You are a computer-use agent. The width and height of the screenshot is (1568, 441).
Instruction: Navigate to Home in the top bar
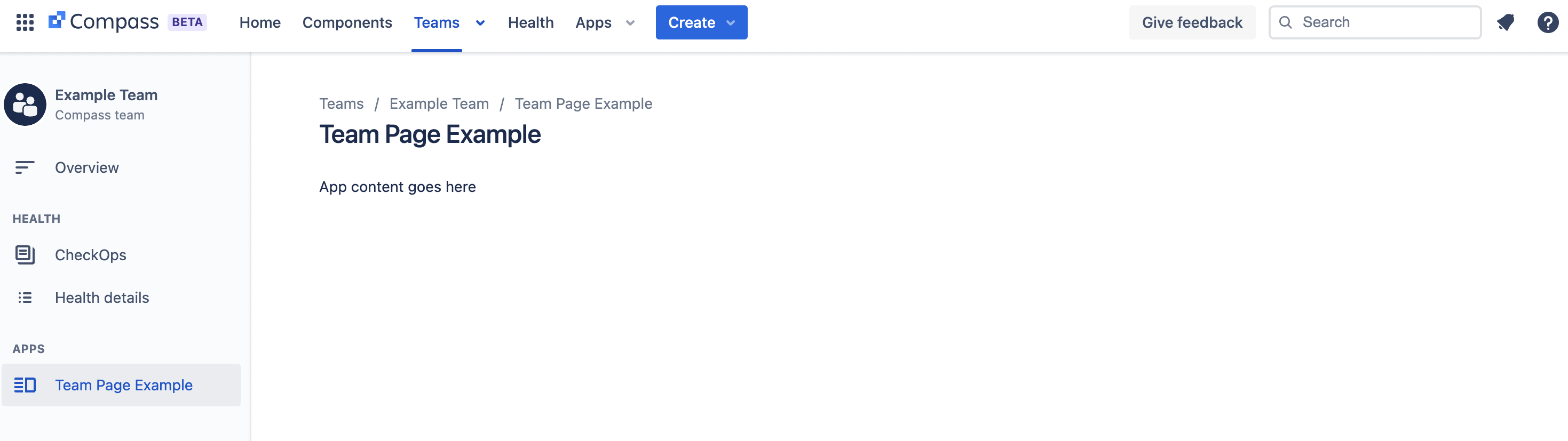pyautogui.click(x=260, y=22)
